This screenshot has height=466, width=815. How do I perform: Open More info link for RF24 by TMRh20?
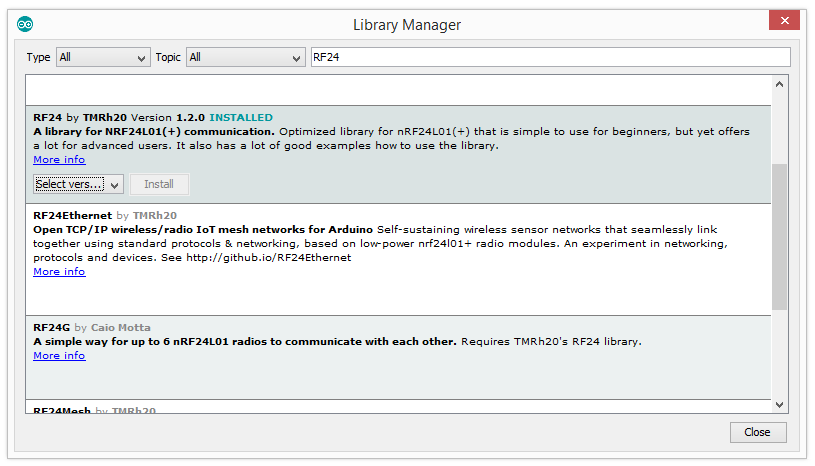pyautogui.click(x=59, y=159)
